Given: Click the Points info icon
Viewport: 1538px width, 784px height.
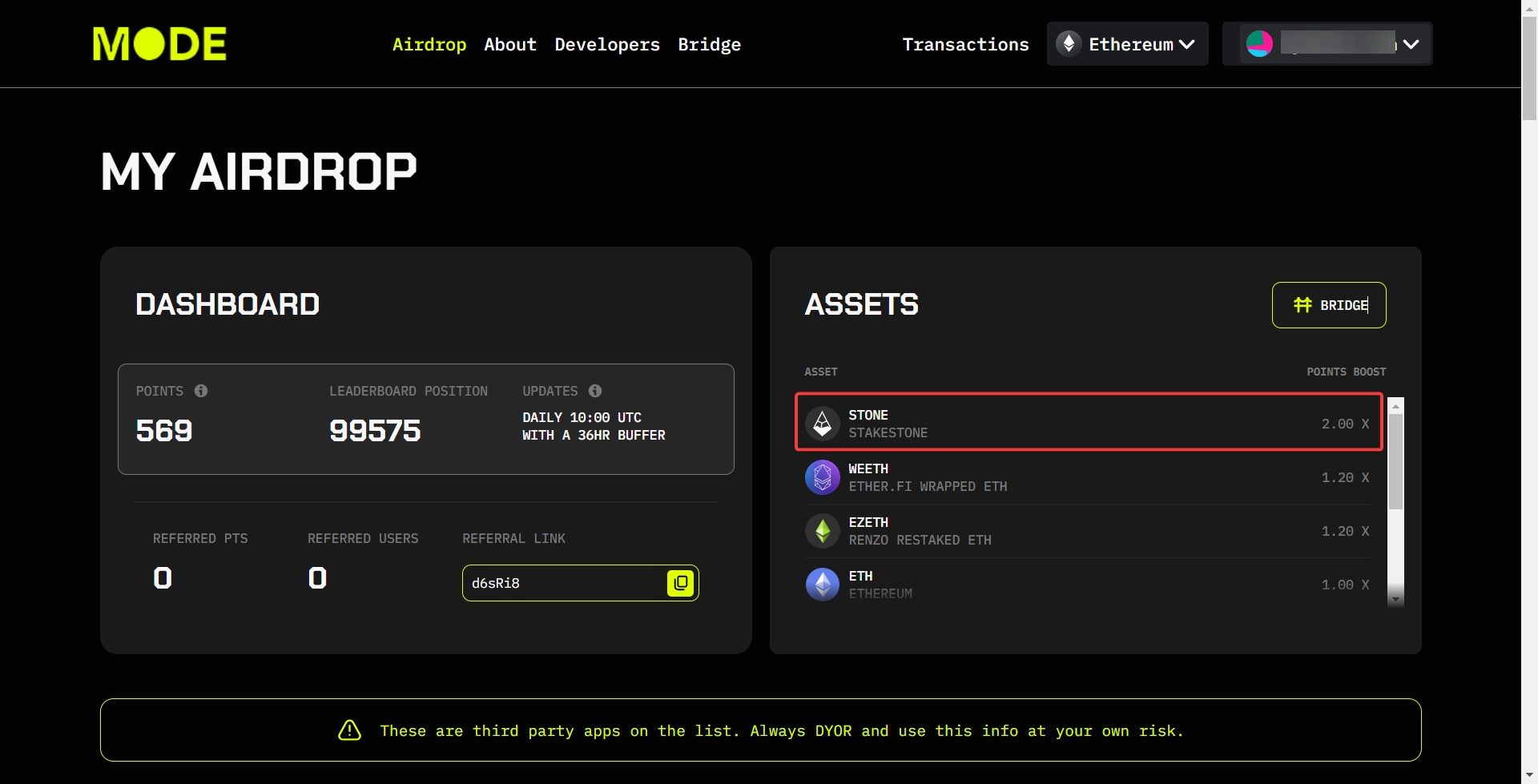Looking at the screenshot, I should point(201,391).
